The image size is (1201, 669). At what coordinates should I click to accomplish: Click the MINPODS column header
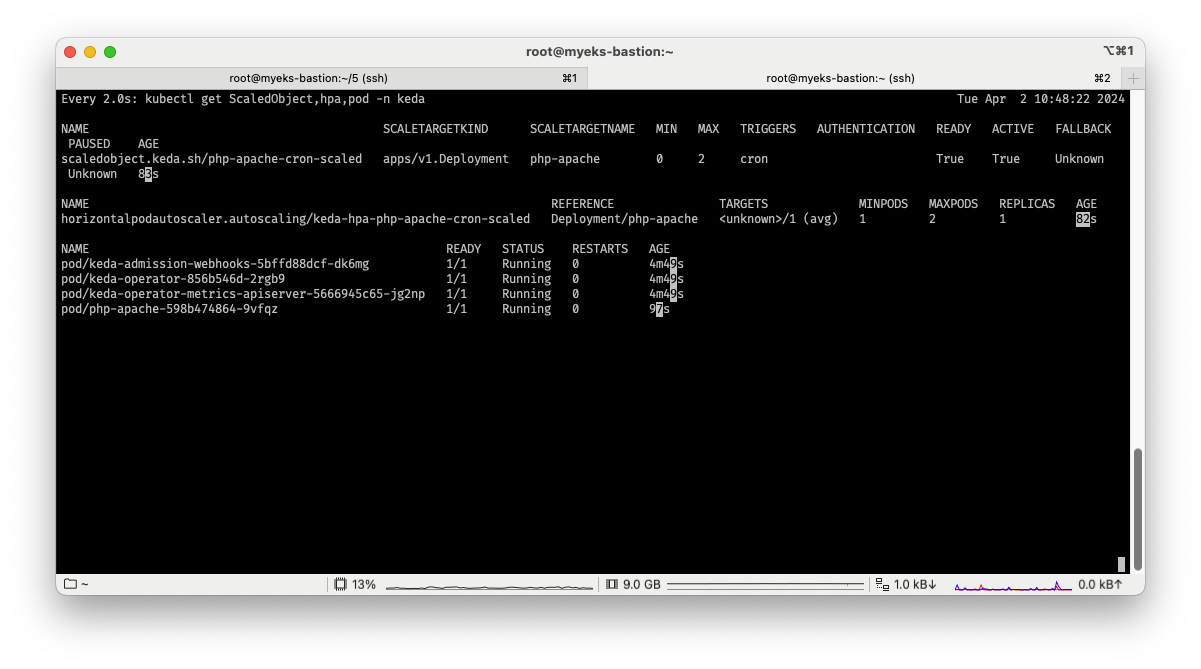point(884,204)
